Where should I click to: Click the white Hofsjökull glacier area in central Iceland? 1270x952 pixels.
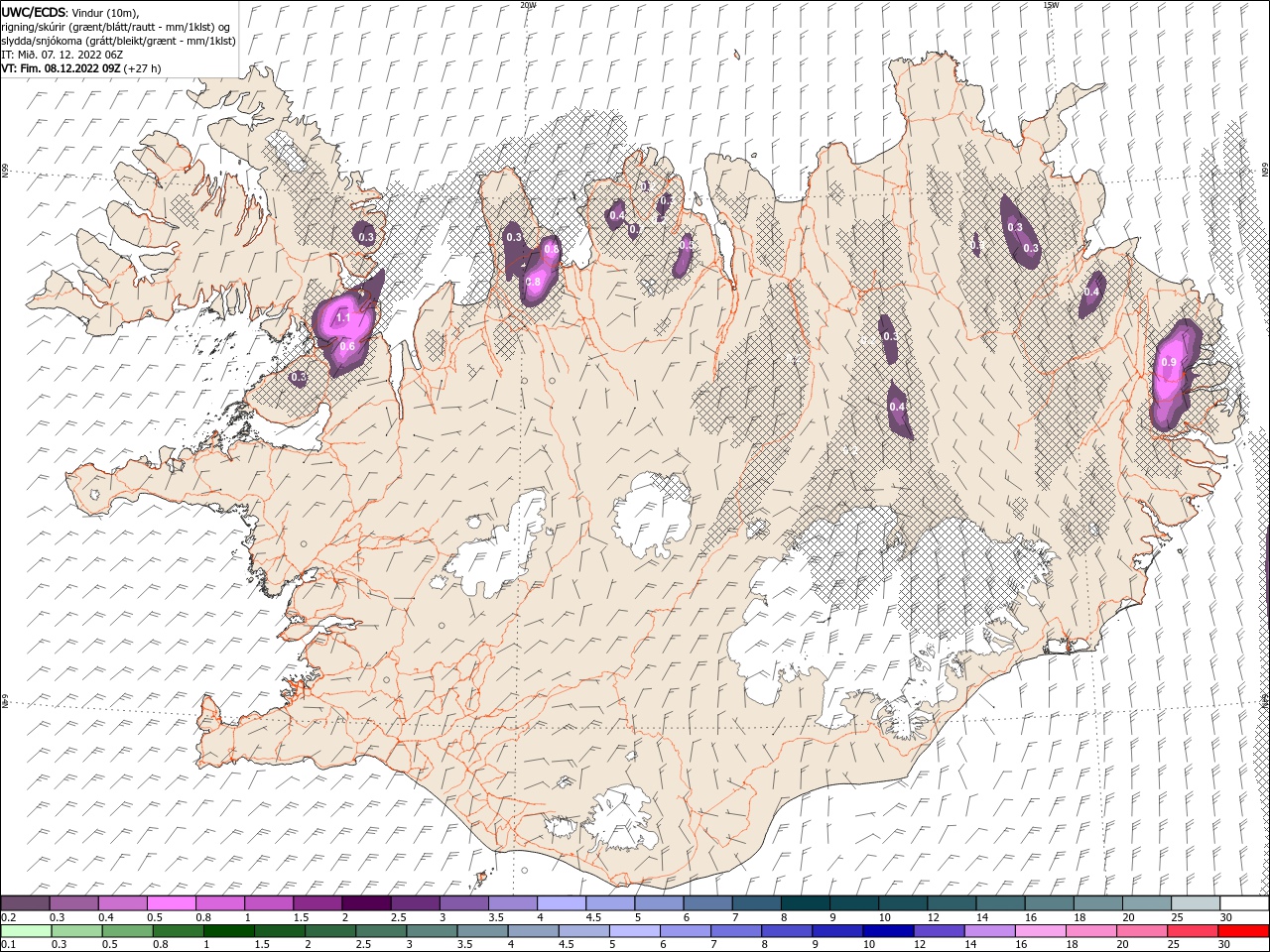(653, 514)
